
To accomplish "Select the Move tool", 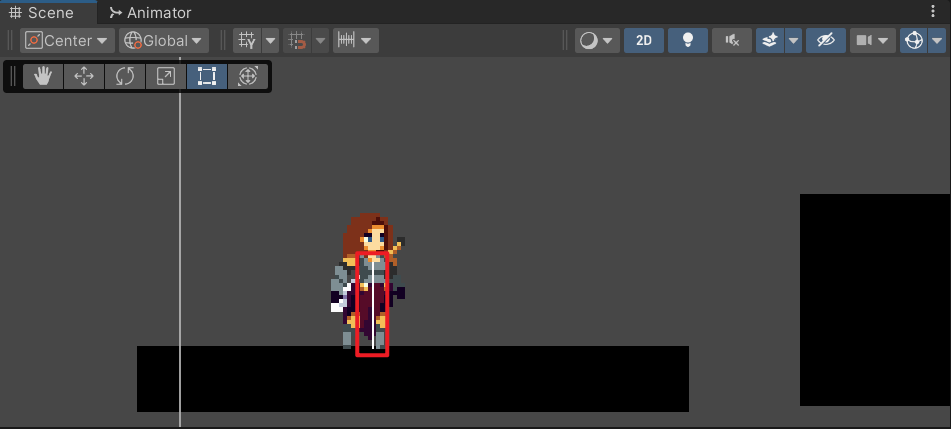I will point(84,77).
